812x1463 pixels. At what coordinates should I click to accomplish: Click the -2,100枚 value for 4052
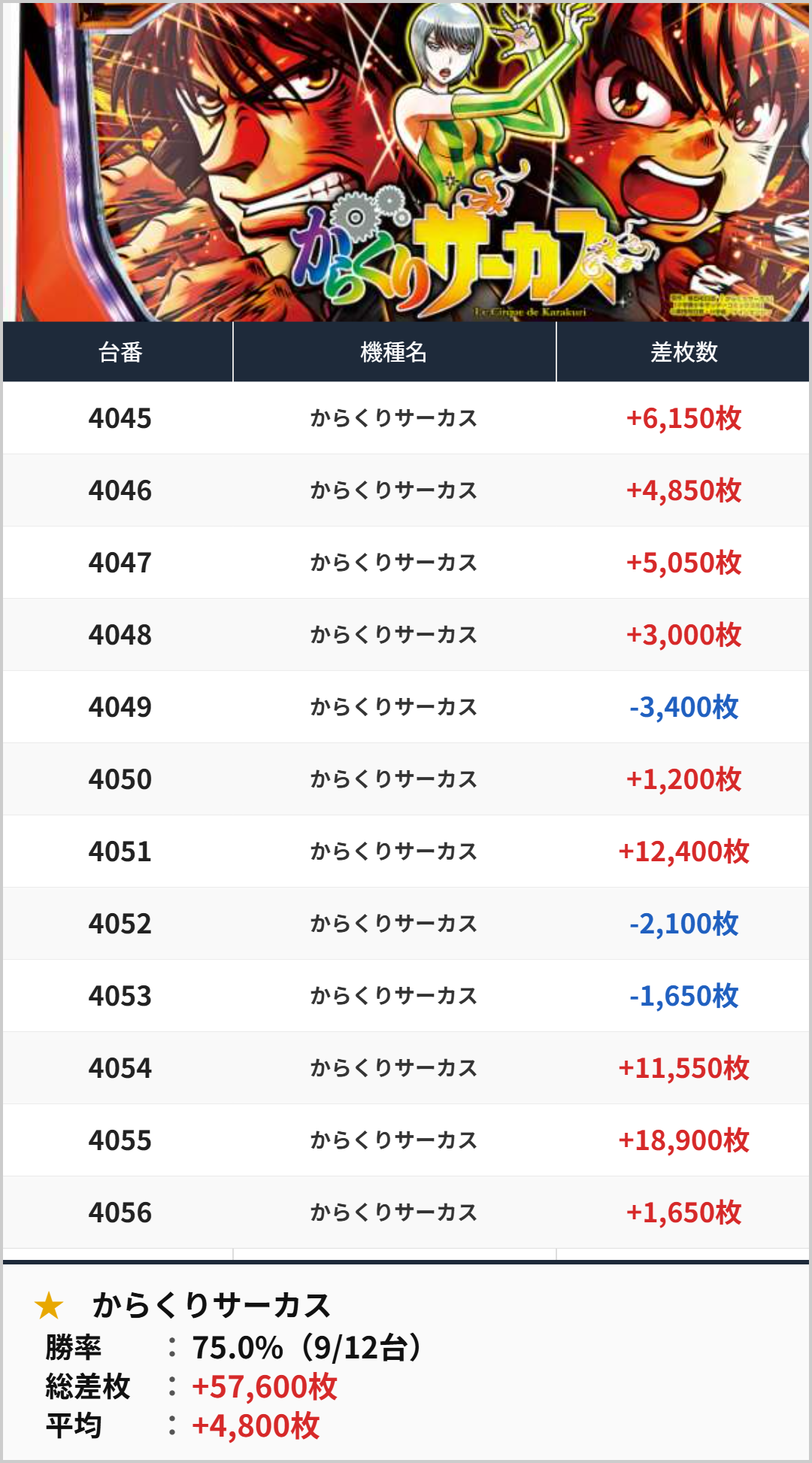683,924
